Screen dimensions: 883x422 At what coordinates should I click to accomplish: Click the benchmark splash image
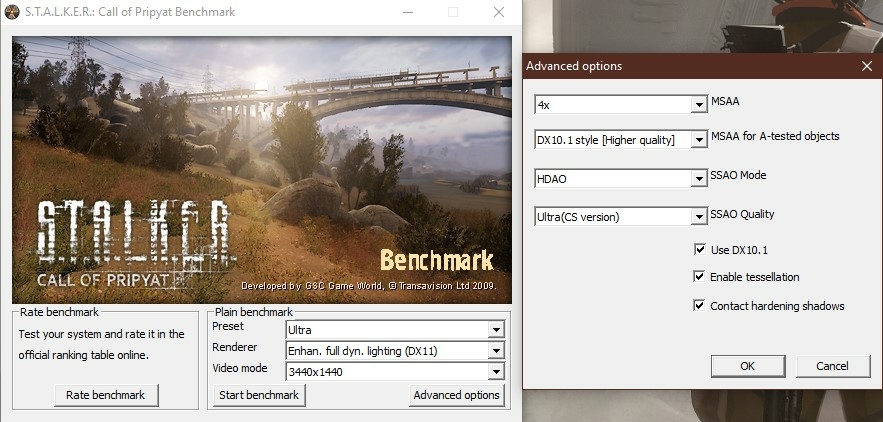click(x=262, y=170)
